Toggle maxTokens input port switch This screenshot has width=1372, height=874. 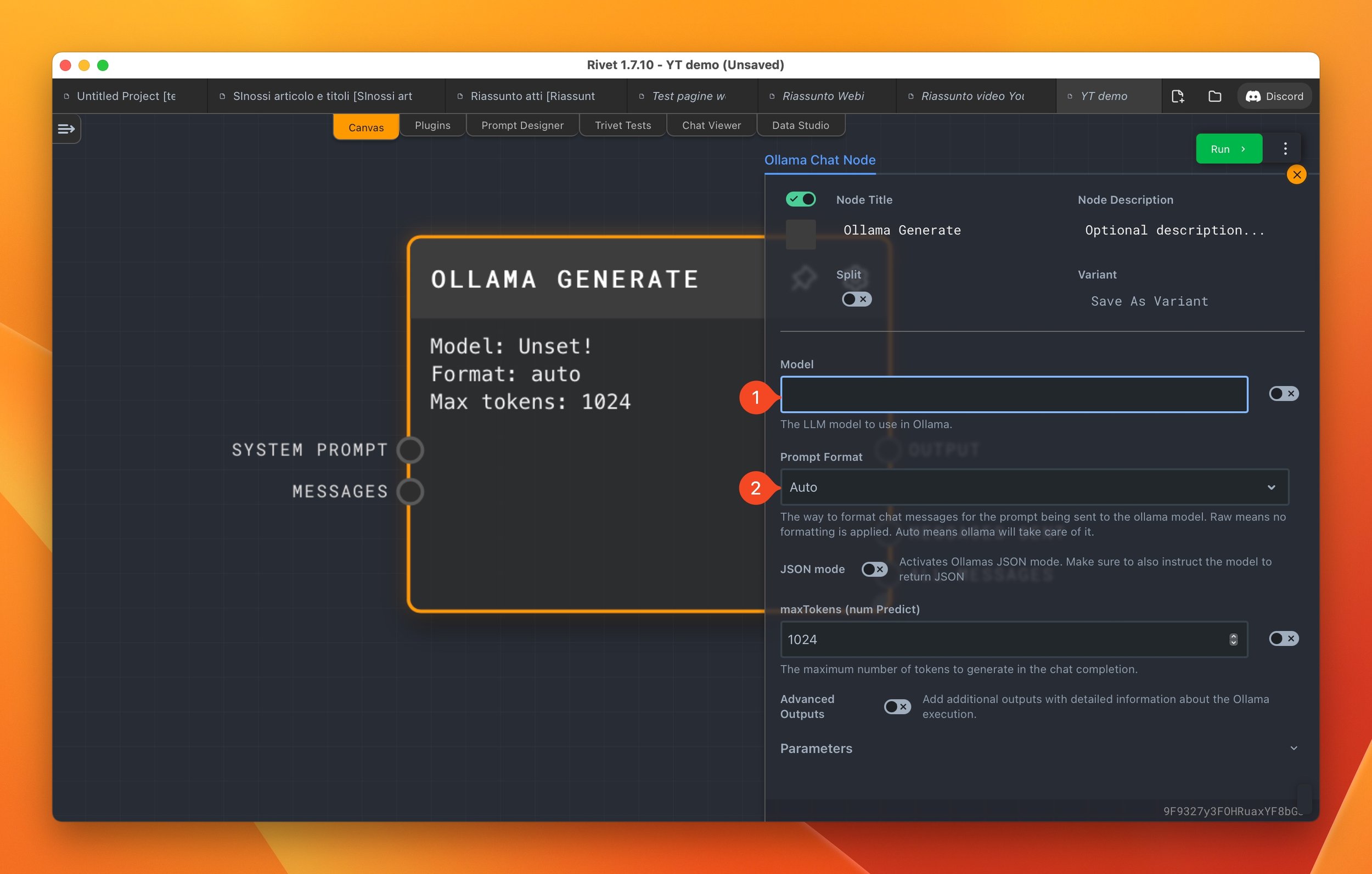click(x=1283, y=638)
